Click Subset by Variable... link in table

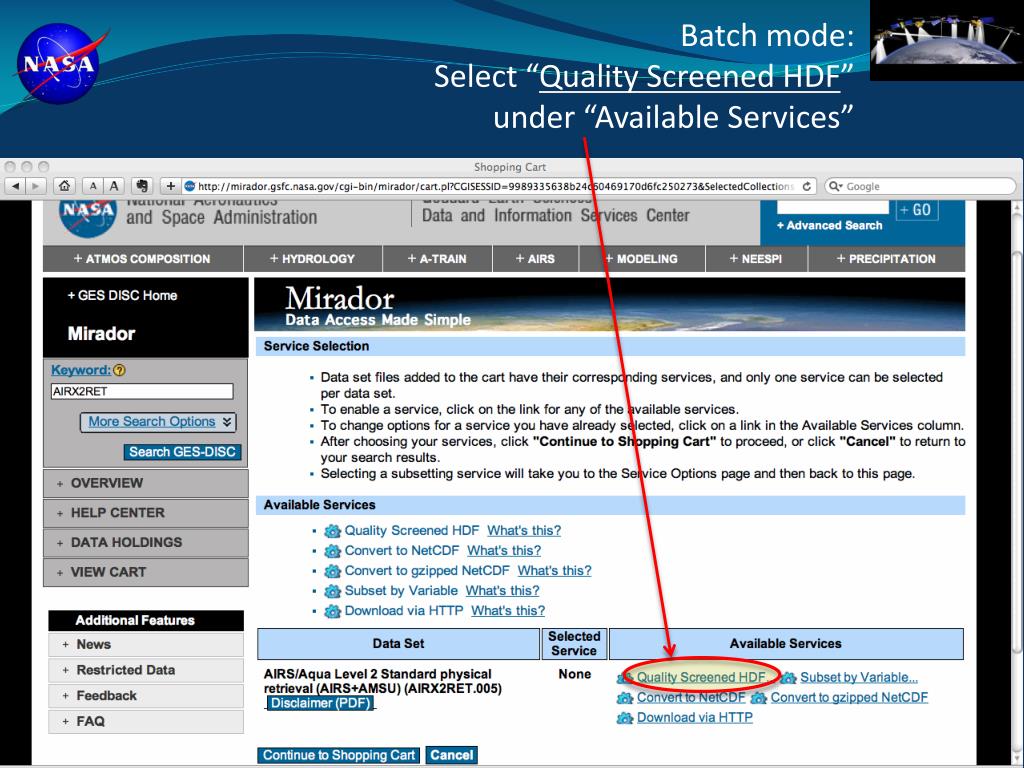click(x=859, y=678)
